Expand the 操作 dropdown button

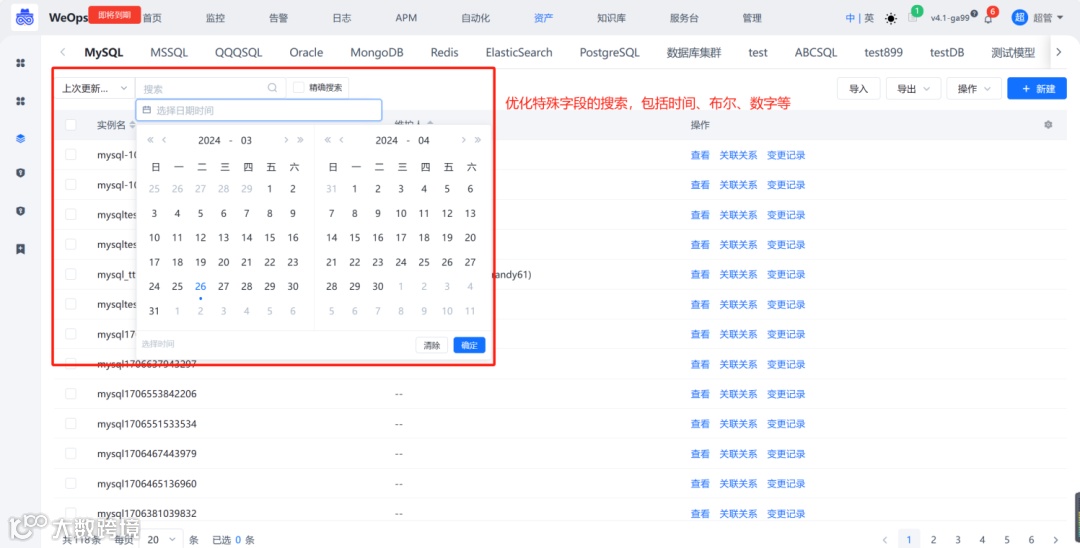pos(974,88)
